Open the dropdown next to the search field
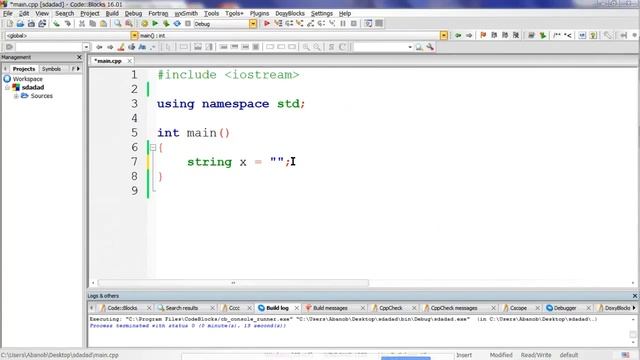This screenshot has width=640, height=360. [410, 47]
